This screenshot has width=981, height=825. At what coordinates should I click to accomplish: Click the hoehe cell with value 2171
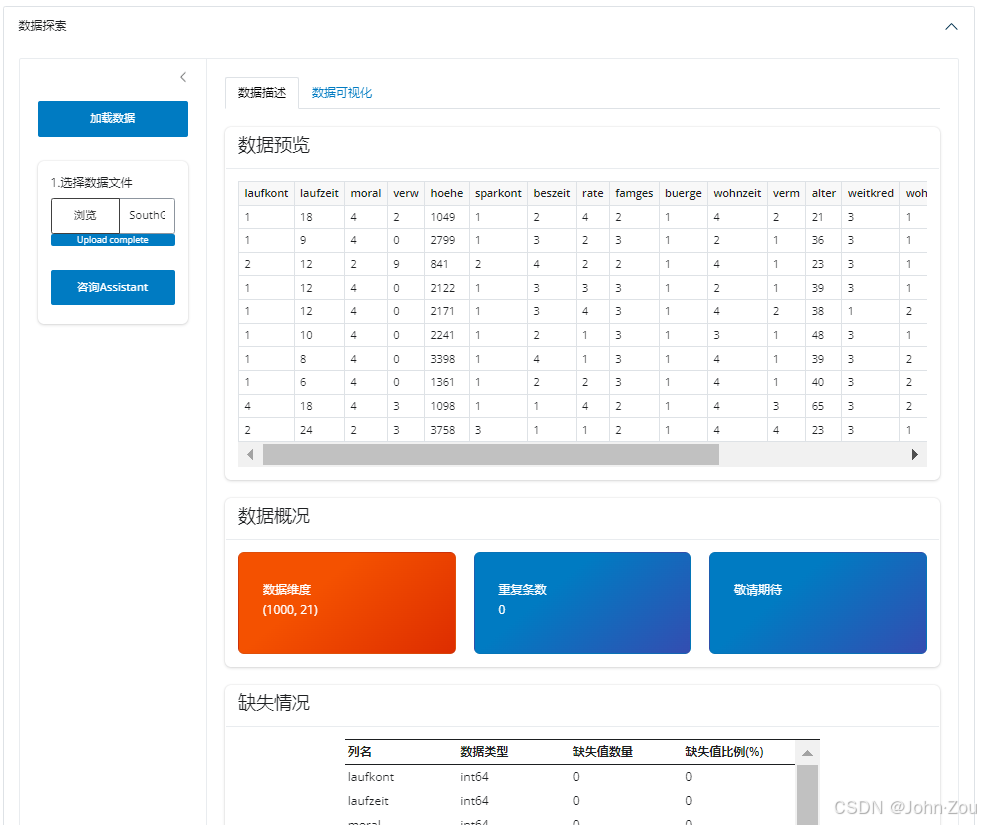[x=447, y=311]
